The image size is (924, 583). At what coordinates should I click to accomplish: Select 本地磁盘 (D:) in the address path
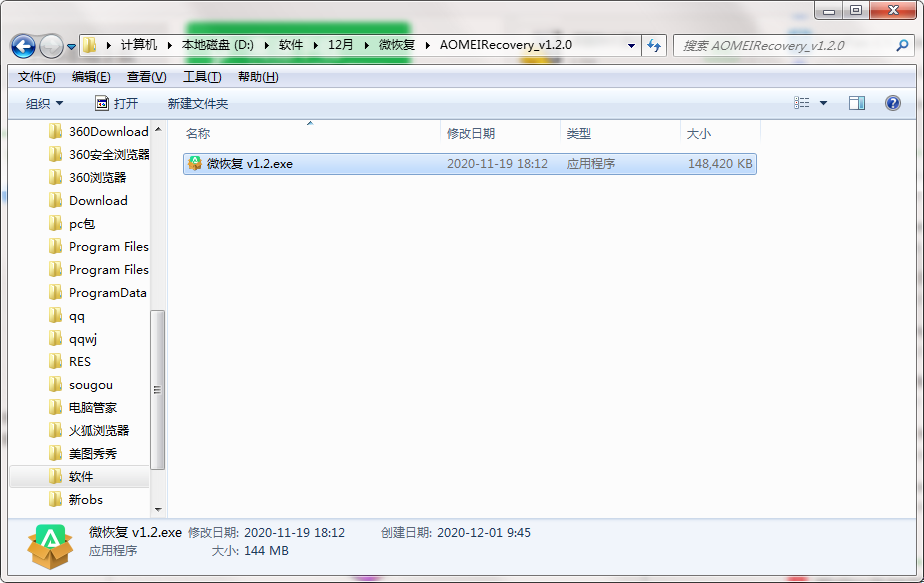[x=217, y=45]
